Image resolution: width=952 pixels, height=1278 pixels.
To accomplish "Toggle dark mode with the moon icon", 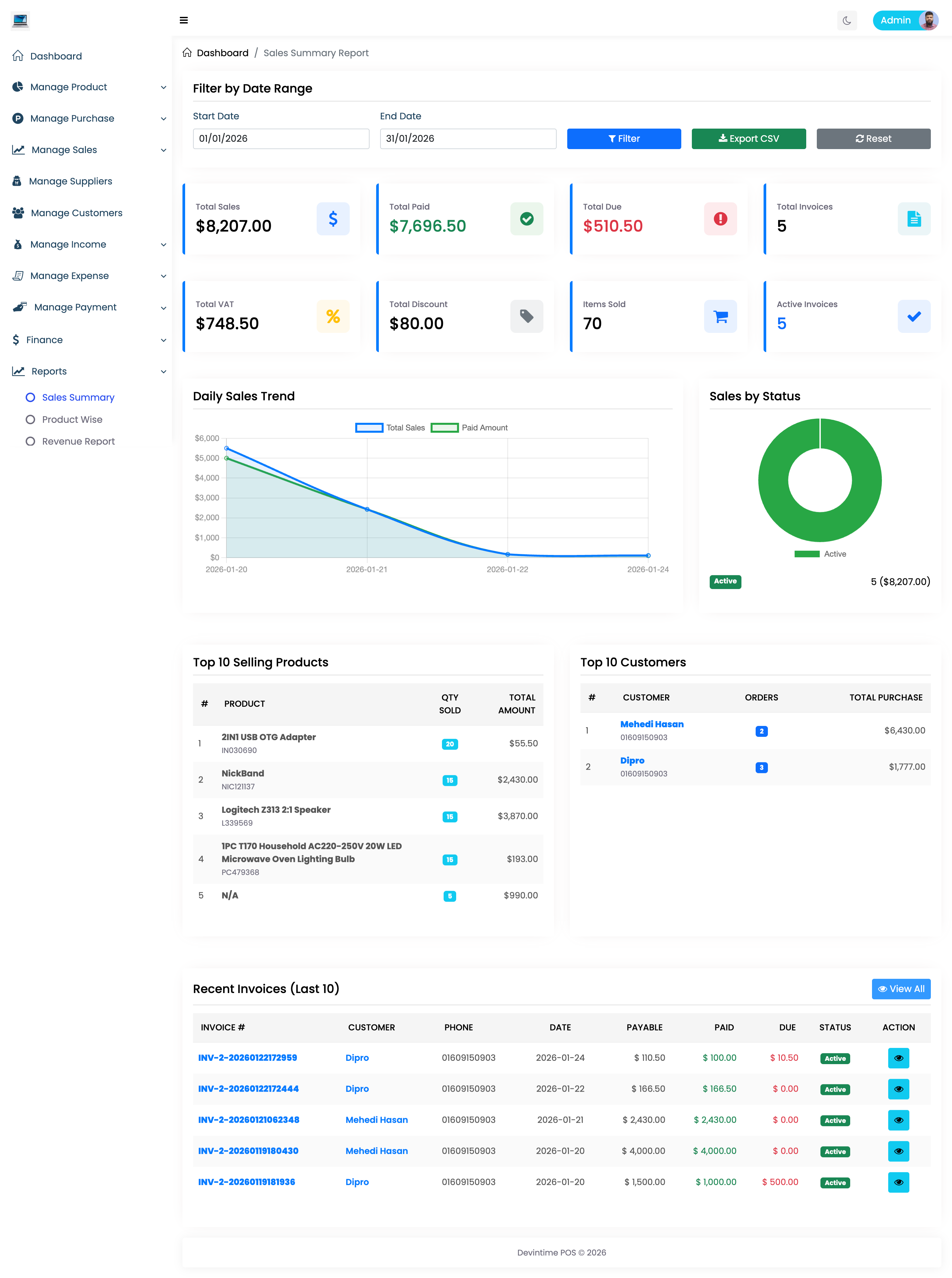I will (847, 21).
